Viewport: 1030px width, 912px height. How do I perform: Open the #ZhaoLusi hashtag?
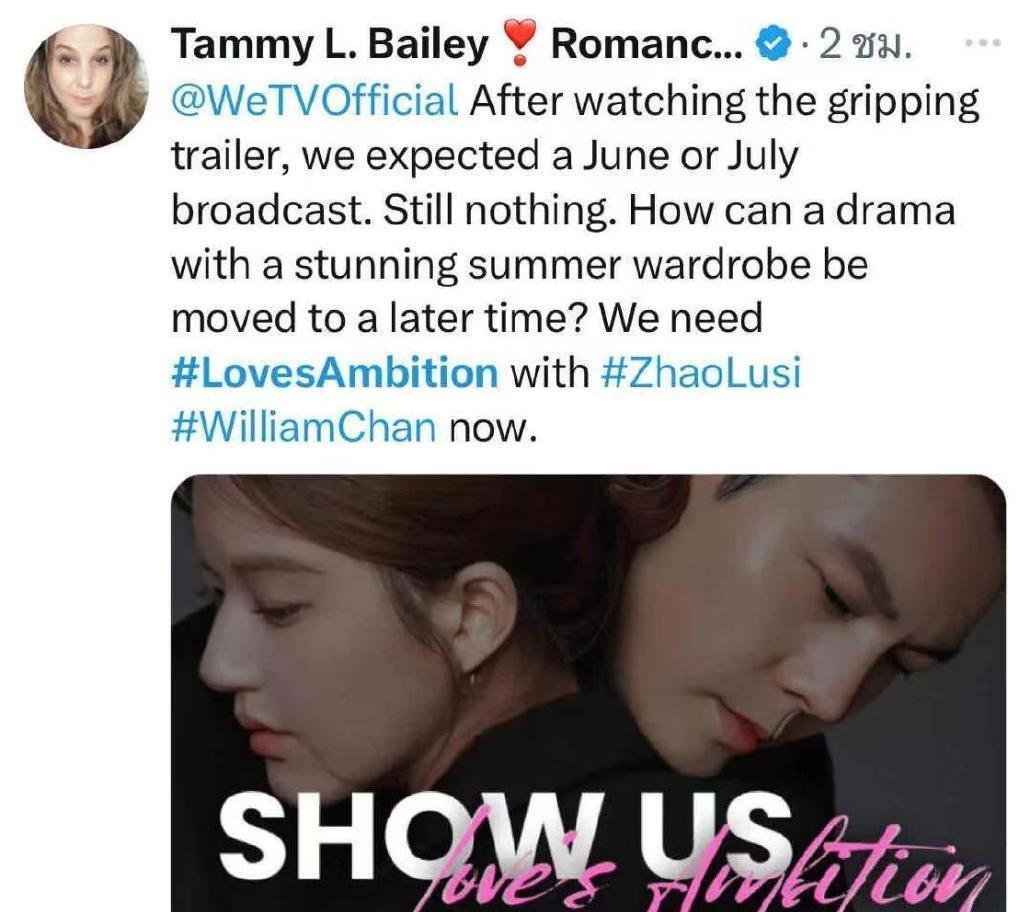click(701, 373)
